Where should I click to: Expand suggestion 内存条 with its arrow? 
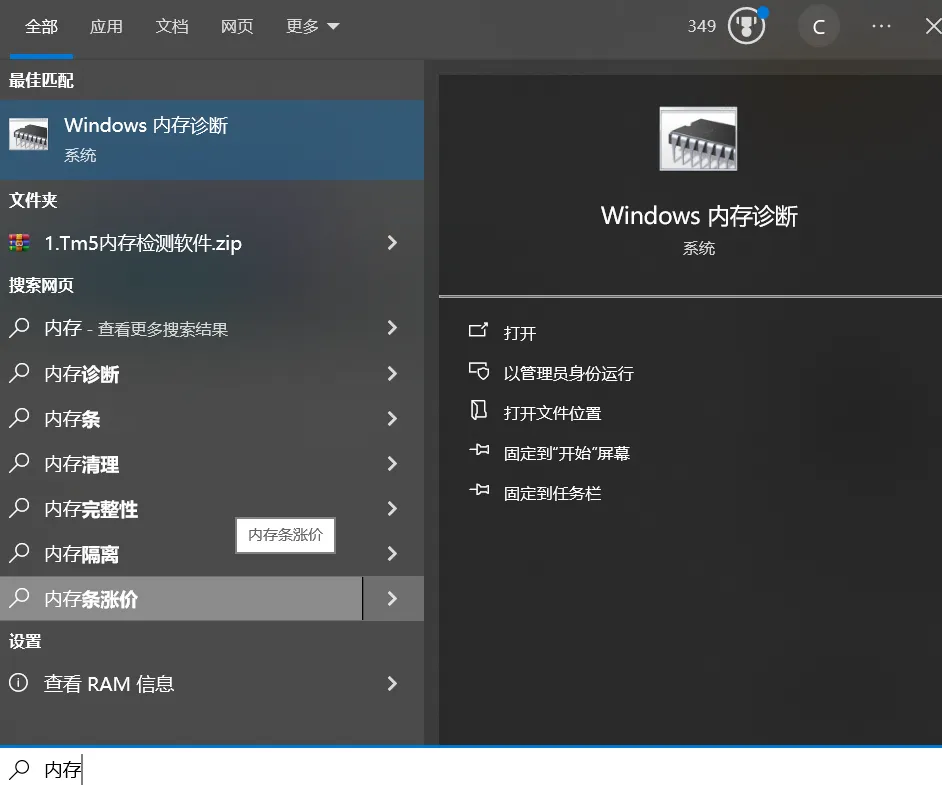(393, 418)
